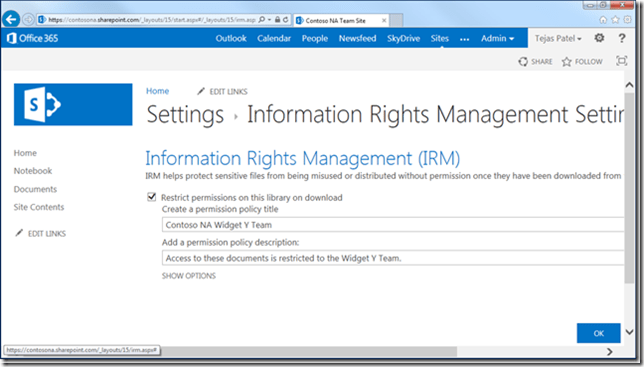Open browser favorites star icon
This screenshot has height=367, width=644.
pyautogui.click(x=615, y=20)
